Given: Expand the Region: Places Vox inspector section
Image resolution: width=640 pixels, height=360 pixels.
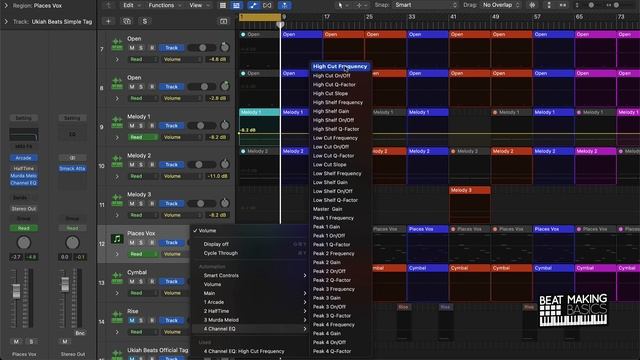Looking at the screenshot, I should tap(6, 6).
